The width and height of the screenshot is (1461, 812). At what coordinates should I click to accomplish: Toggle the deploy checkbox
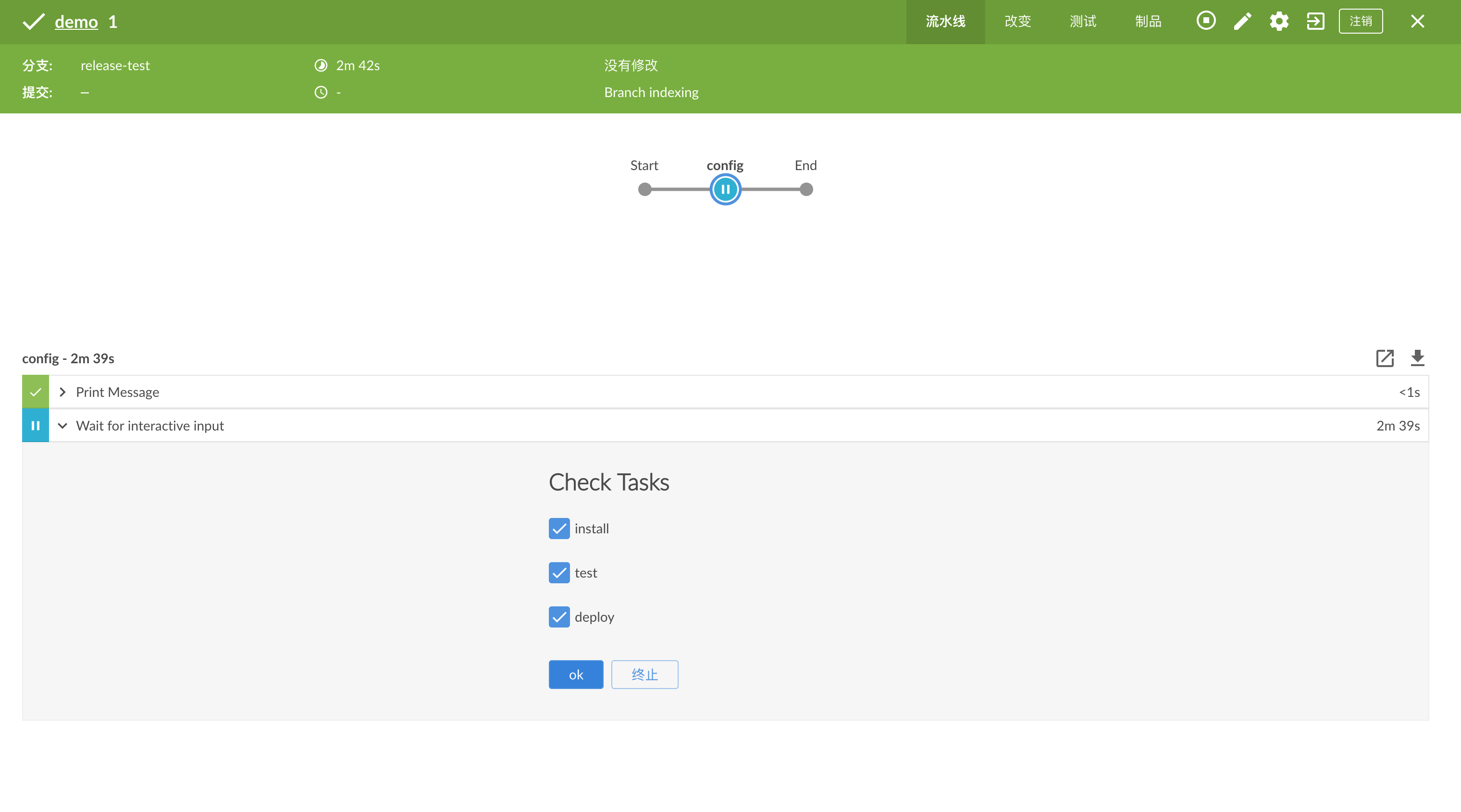pos(558,617)
